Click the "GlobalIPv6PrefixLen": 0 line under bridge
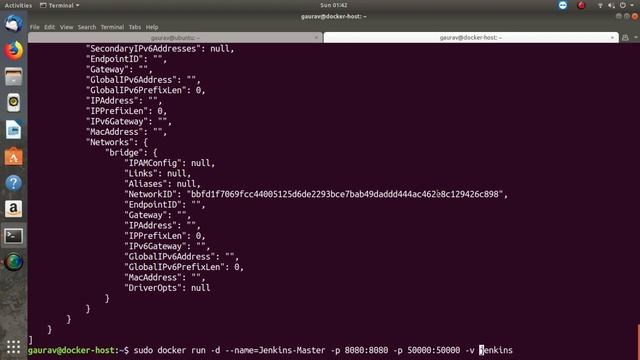Screen dimensions: 640x360 184,267
